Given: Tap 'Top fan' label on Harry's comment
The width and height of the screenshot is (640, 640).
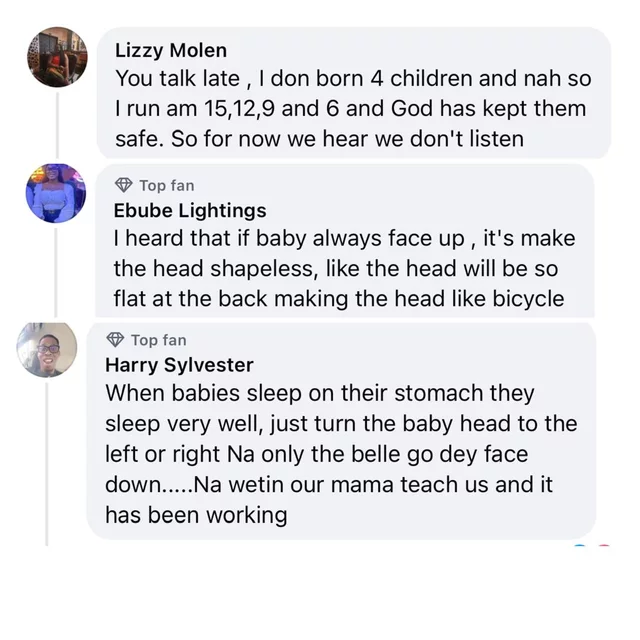Looking at the screenshot, I should click(158, 340).
